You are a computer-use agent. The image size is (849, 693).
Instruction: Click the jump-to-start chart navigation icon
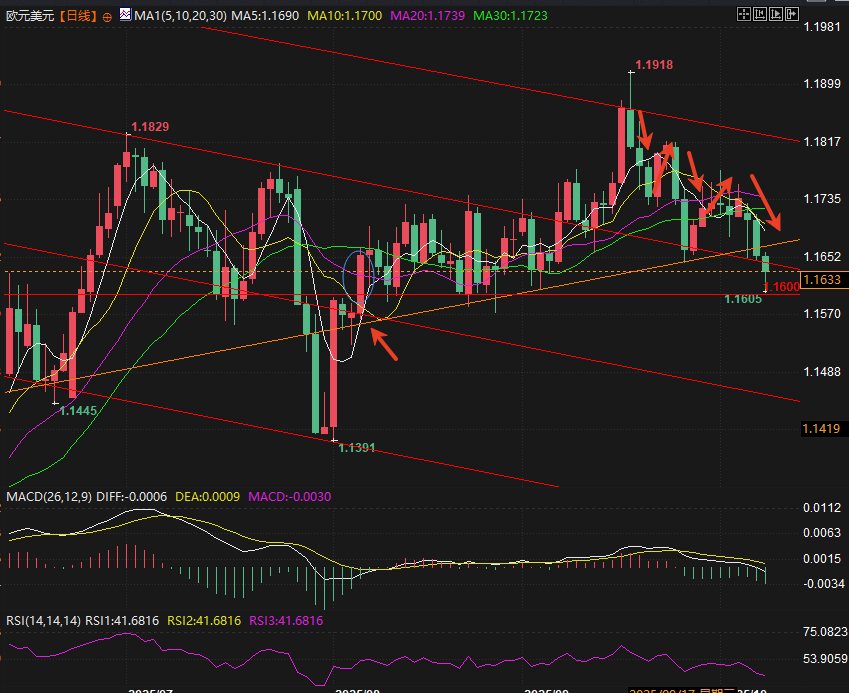pos(760,14)
